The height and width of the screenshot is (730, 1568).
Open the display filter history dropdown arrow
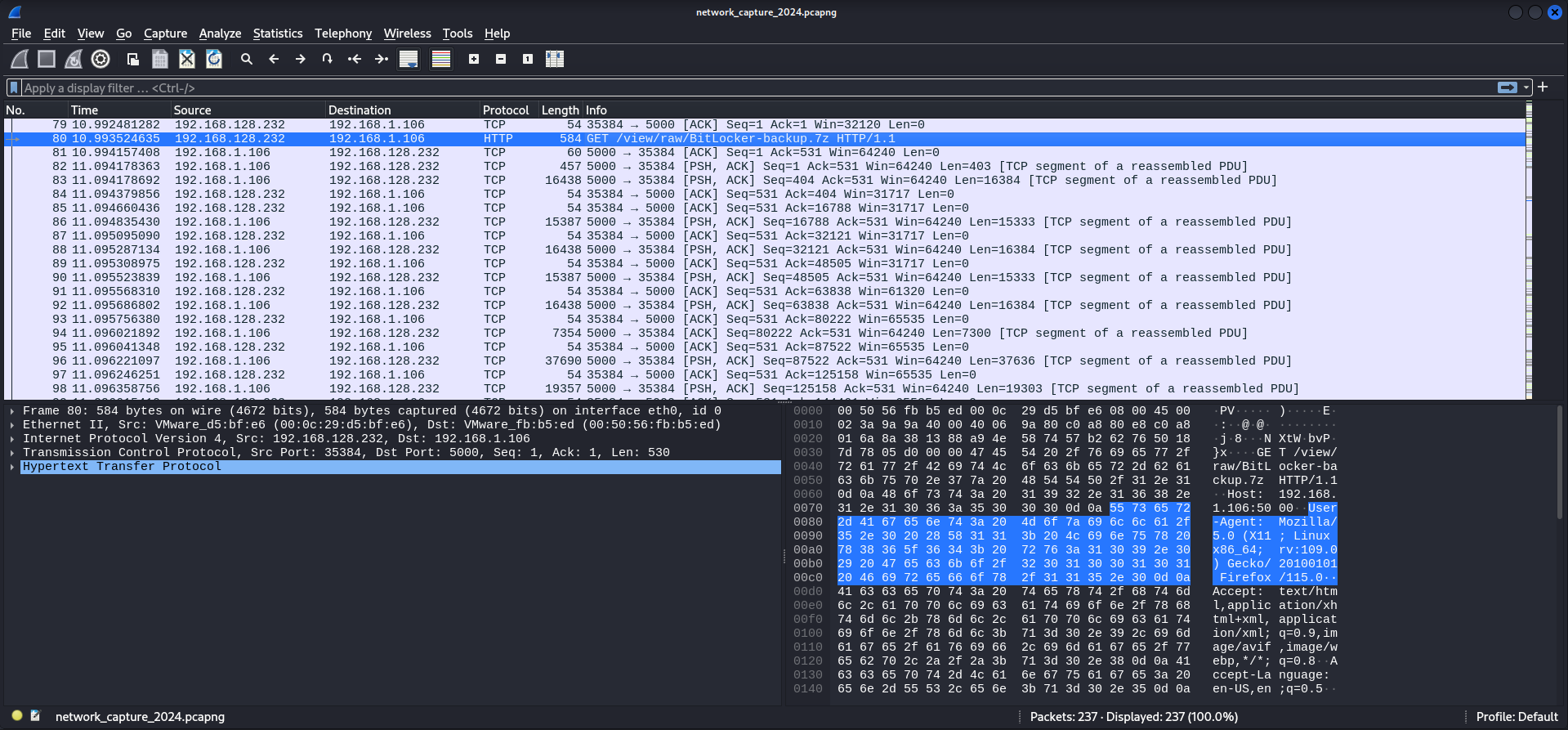pos(1526,87)
